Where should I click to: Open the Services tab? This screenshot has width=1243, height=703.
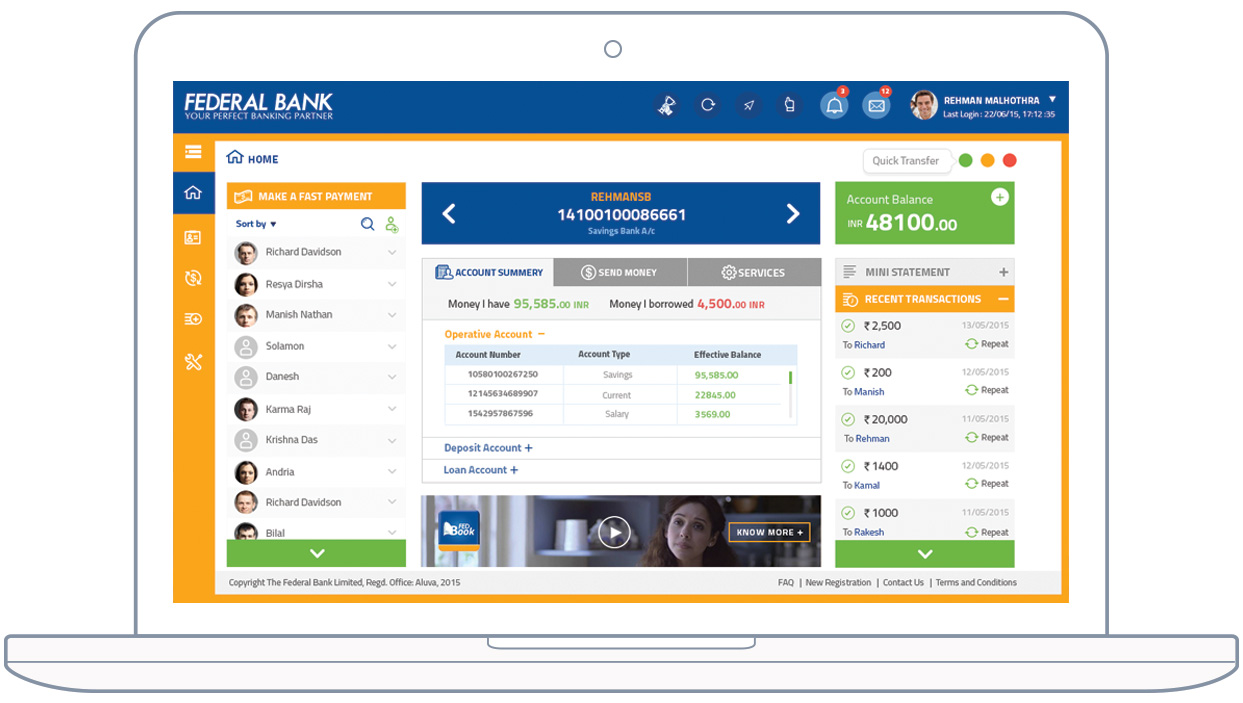click(754, 273)
